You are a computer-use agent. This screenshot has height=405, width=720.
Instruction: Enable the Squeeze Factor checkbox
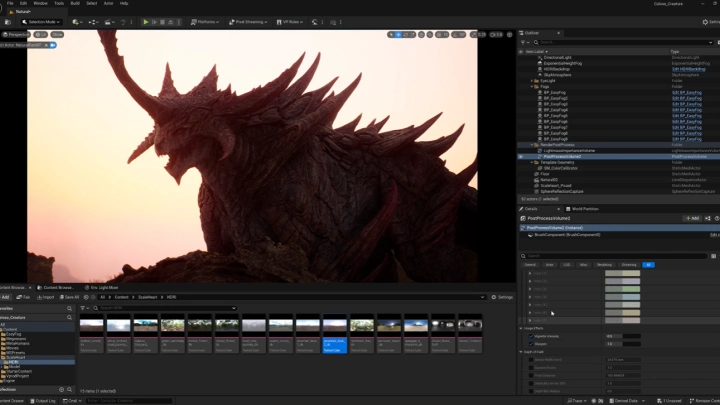531,368
